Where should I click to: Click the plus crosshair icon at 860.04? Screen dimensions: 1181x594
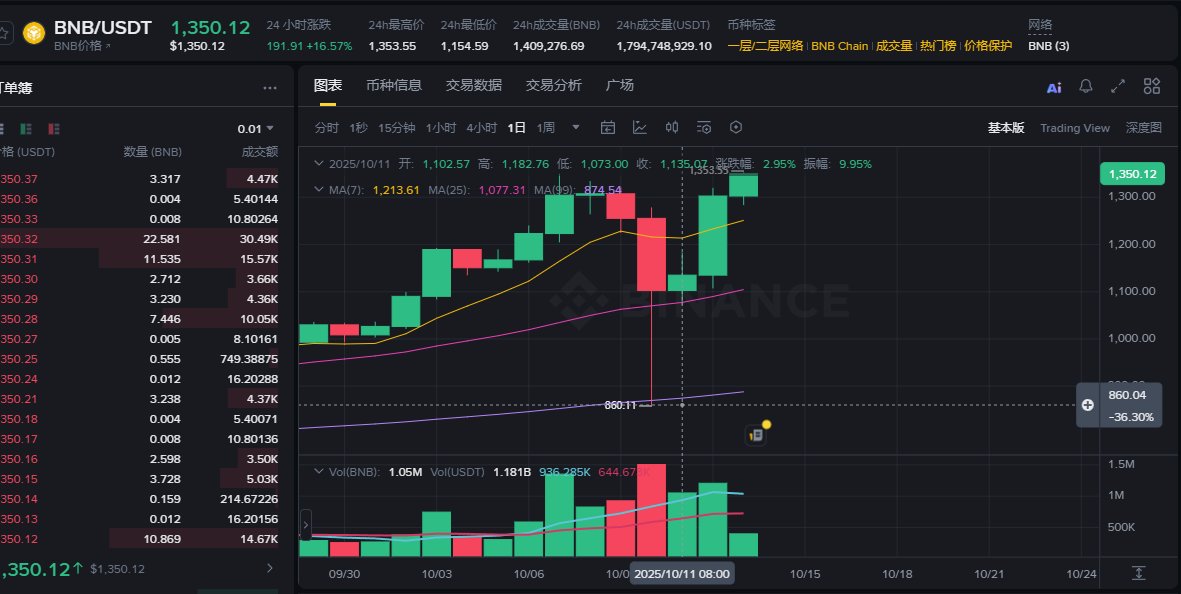pyautogui.click(x=1088, y=405)
